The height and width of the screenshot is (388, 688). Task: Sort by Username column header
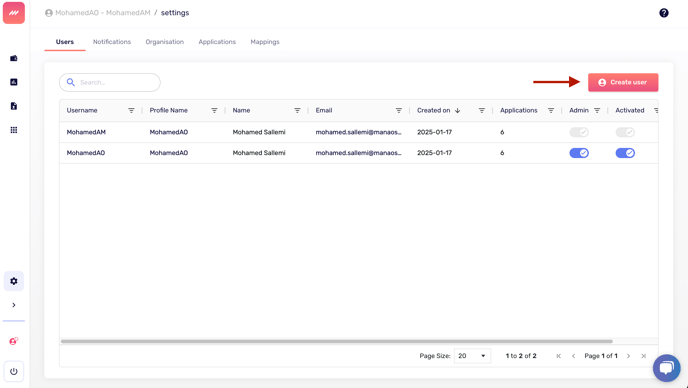82,111
